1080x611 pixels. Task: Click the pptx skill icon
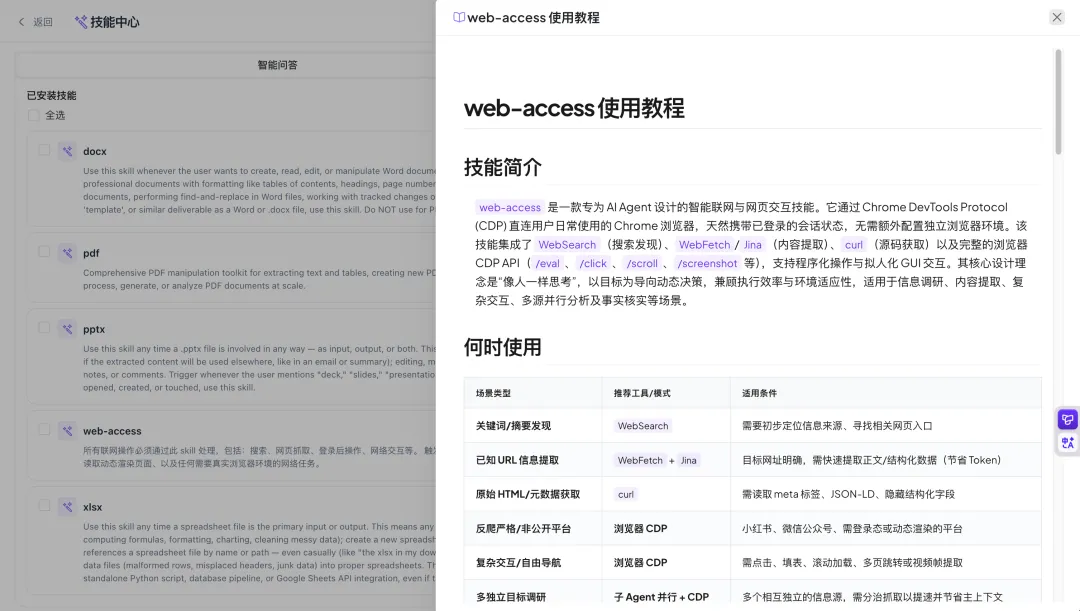pyautogui.click(x=67, y=329)
